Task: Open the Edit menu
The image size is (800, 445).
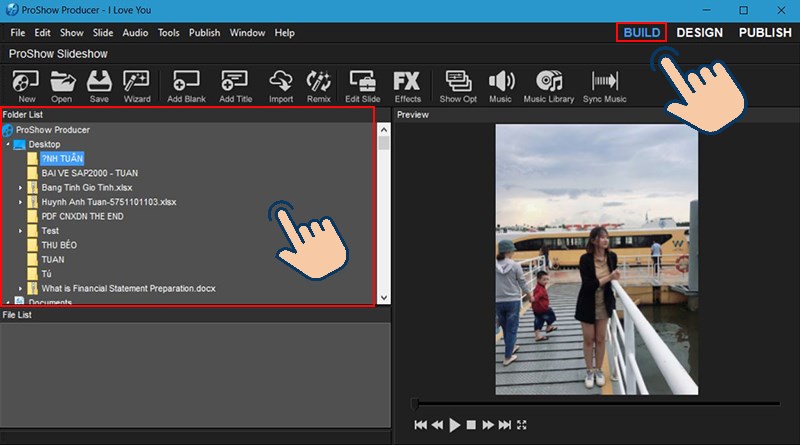Action: tap(42, 33)
